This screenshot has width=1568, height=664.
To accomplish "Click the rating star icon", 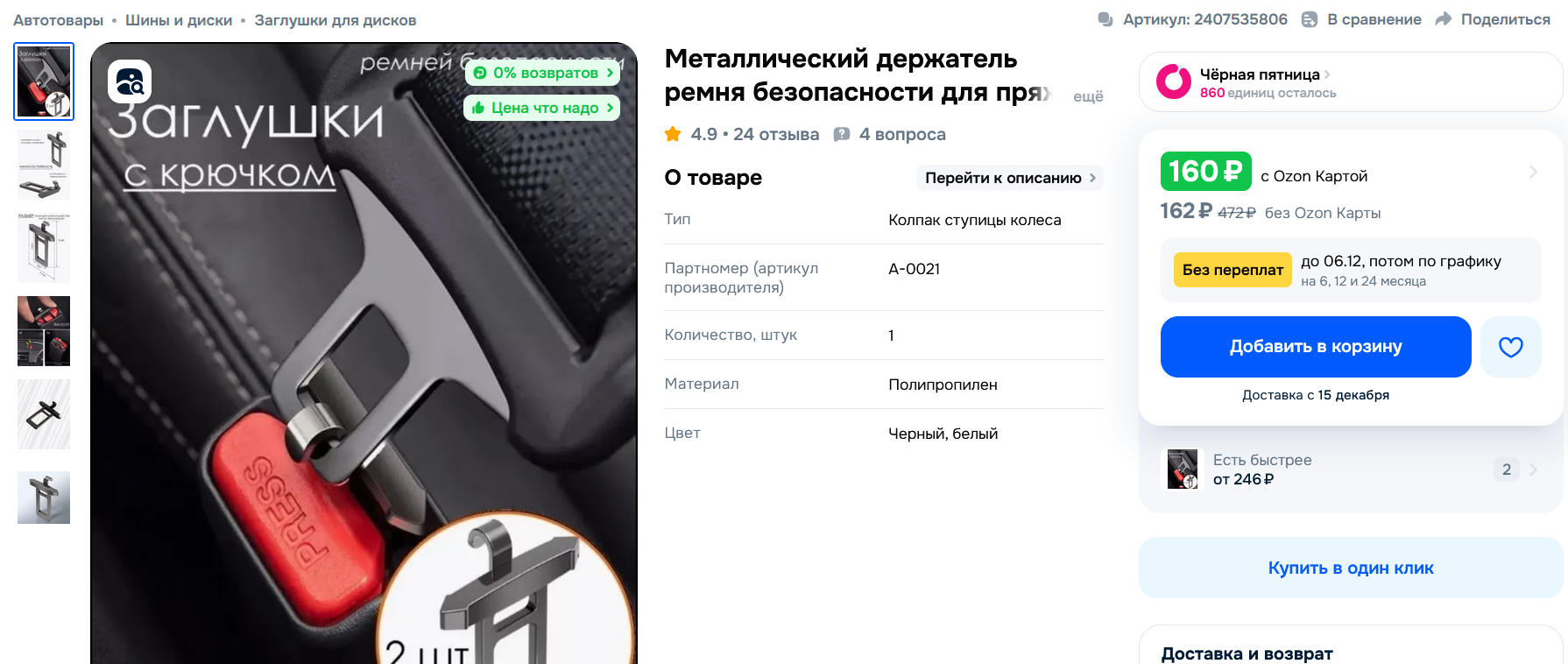I will pos(673,134).
